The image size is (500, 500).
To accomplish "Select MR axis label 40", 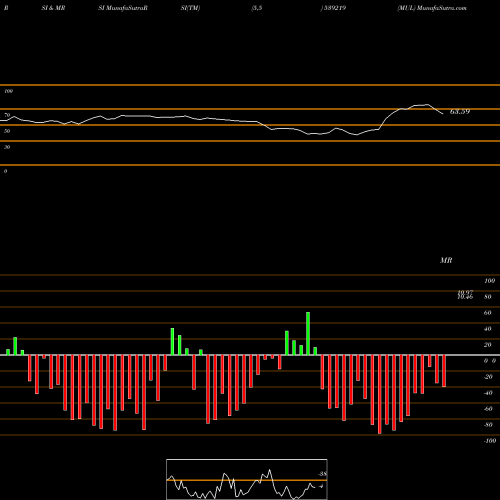I will (x=488, y=329).
